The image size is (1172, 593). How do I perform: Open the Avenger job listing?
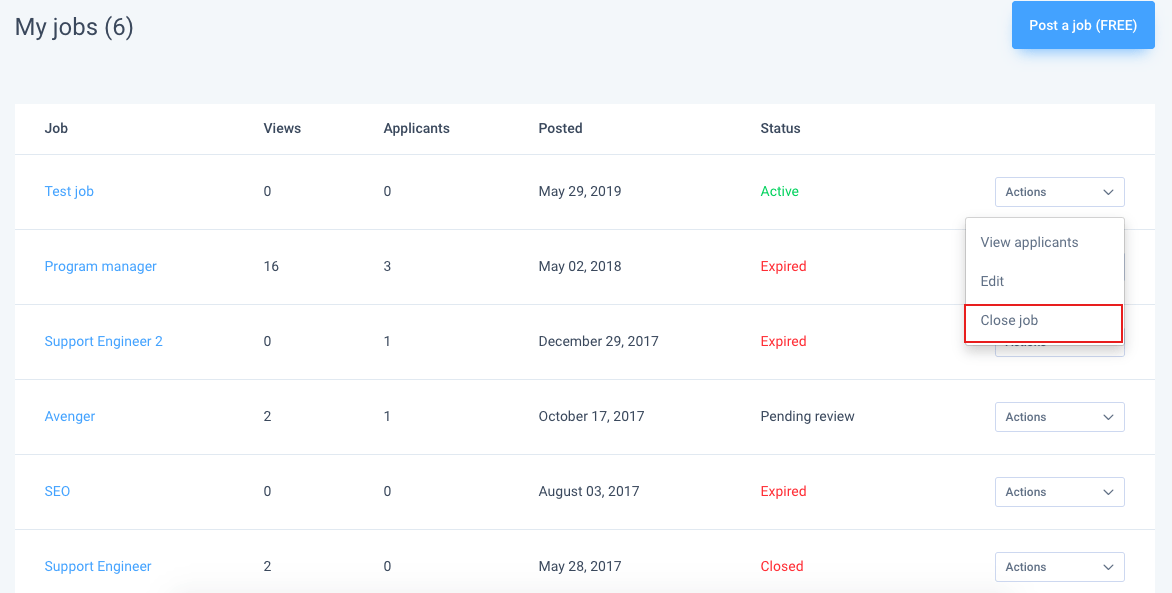coord(69,416)
